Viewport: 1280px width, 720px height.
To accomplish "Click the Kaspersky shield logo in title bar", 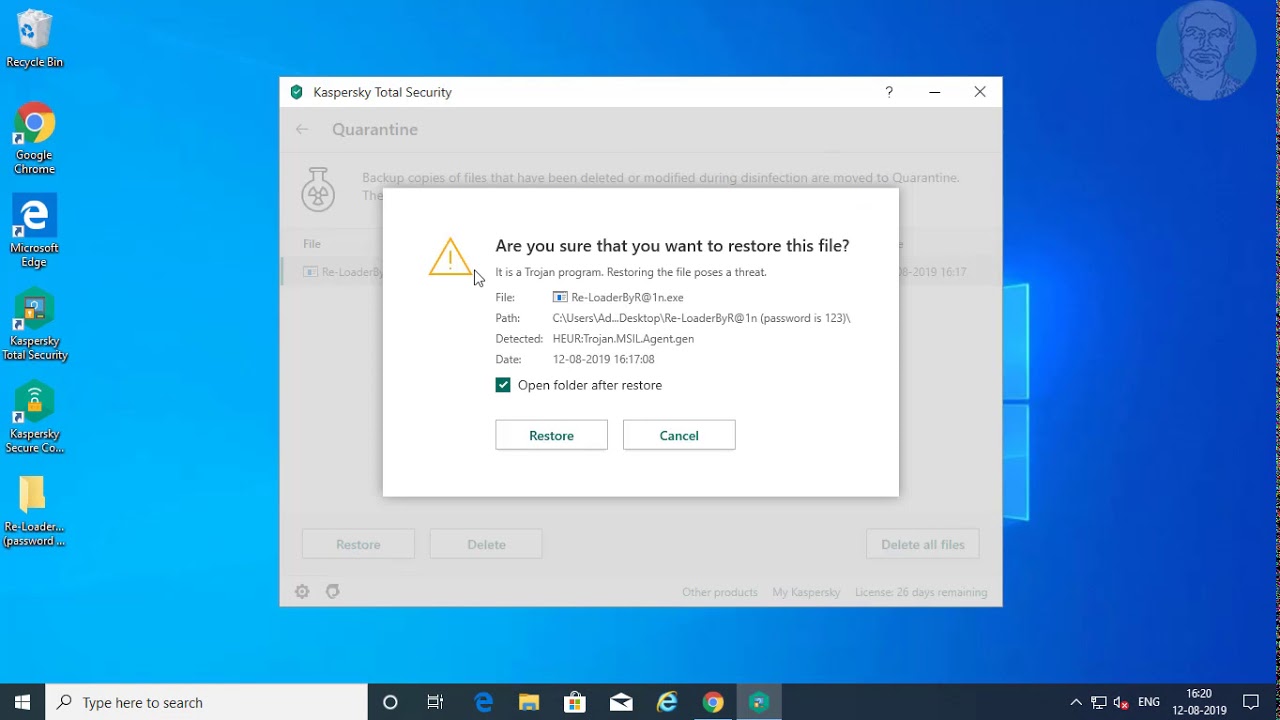I will point(296,92).
